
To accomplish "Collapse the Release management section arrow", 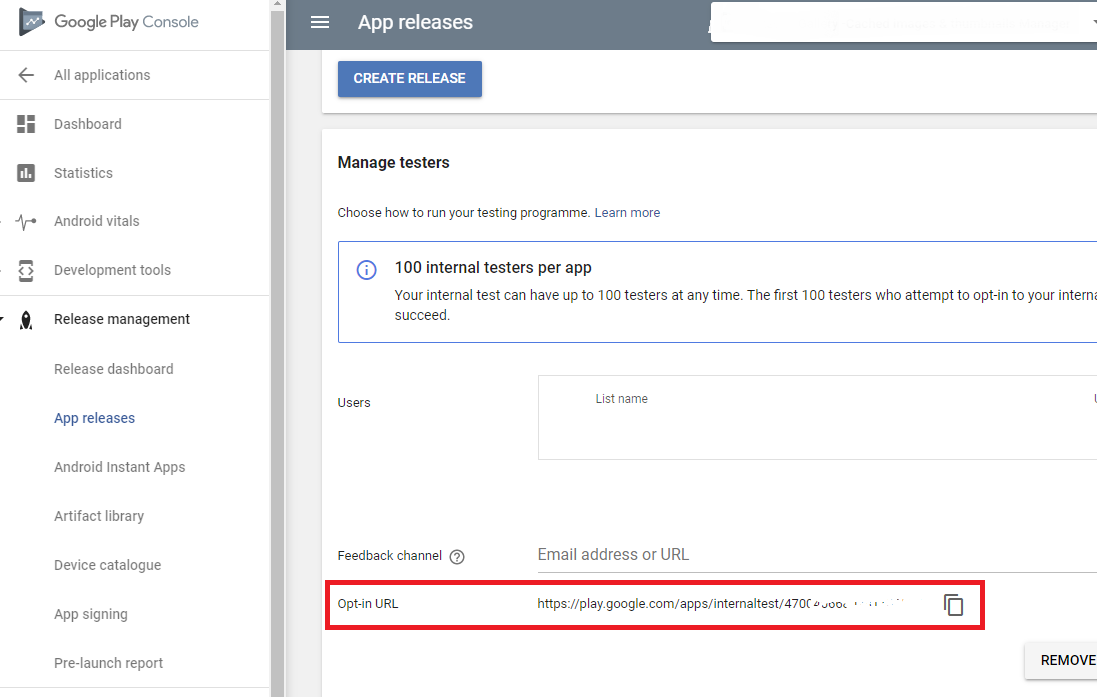I will tap(3, 320).
